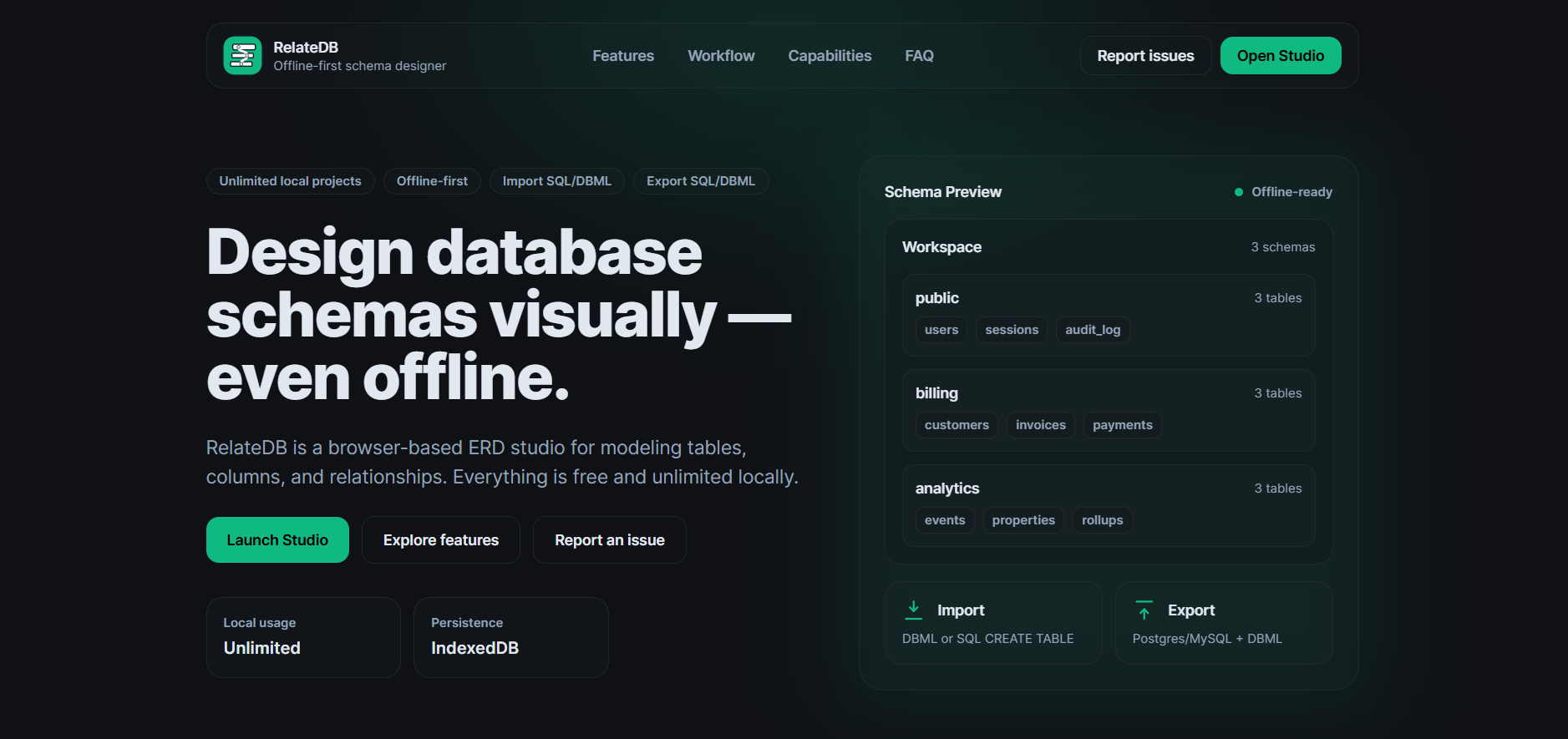Click the 3 tables count in public
The width and height of the screenshot is (1568, 739).
(x=1278, y=298)
